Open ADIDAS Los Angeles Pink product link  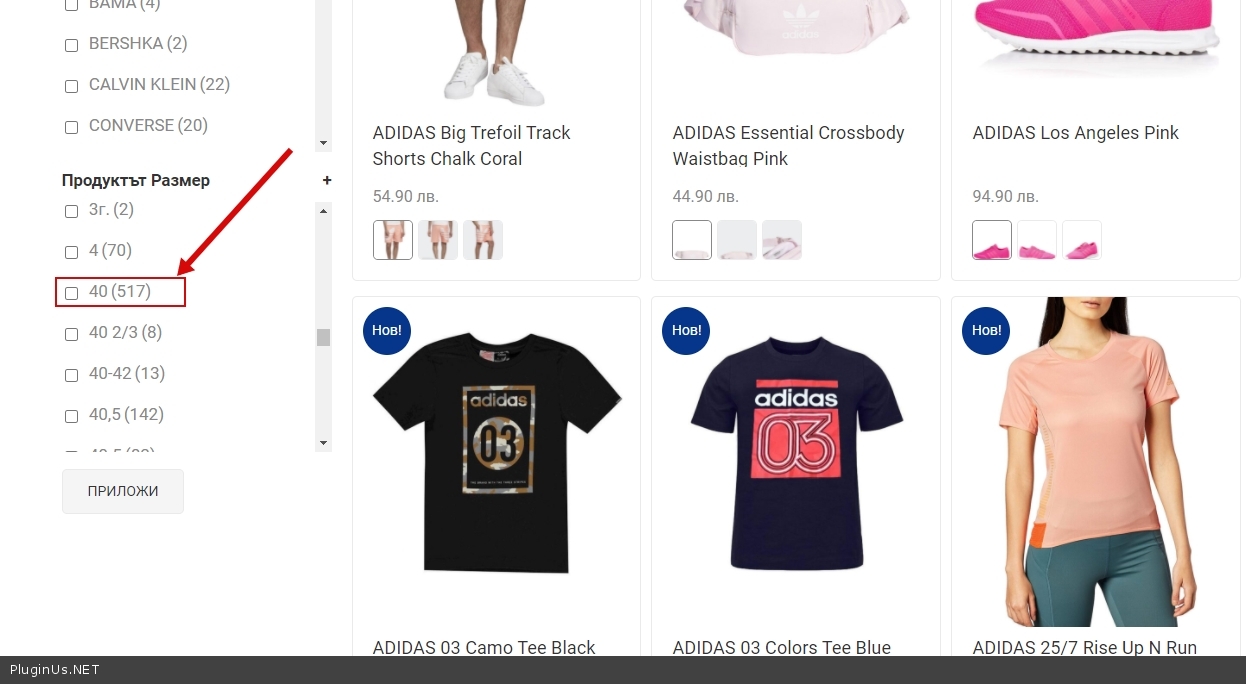(x=1075, y=133)
